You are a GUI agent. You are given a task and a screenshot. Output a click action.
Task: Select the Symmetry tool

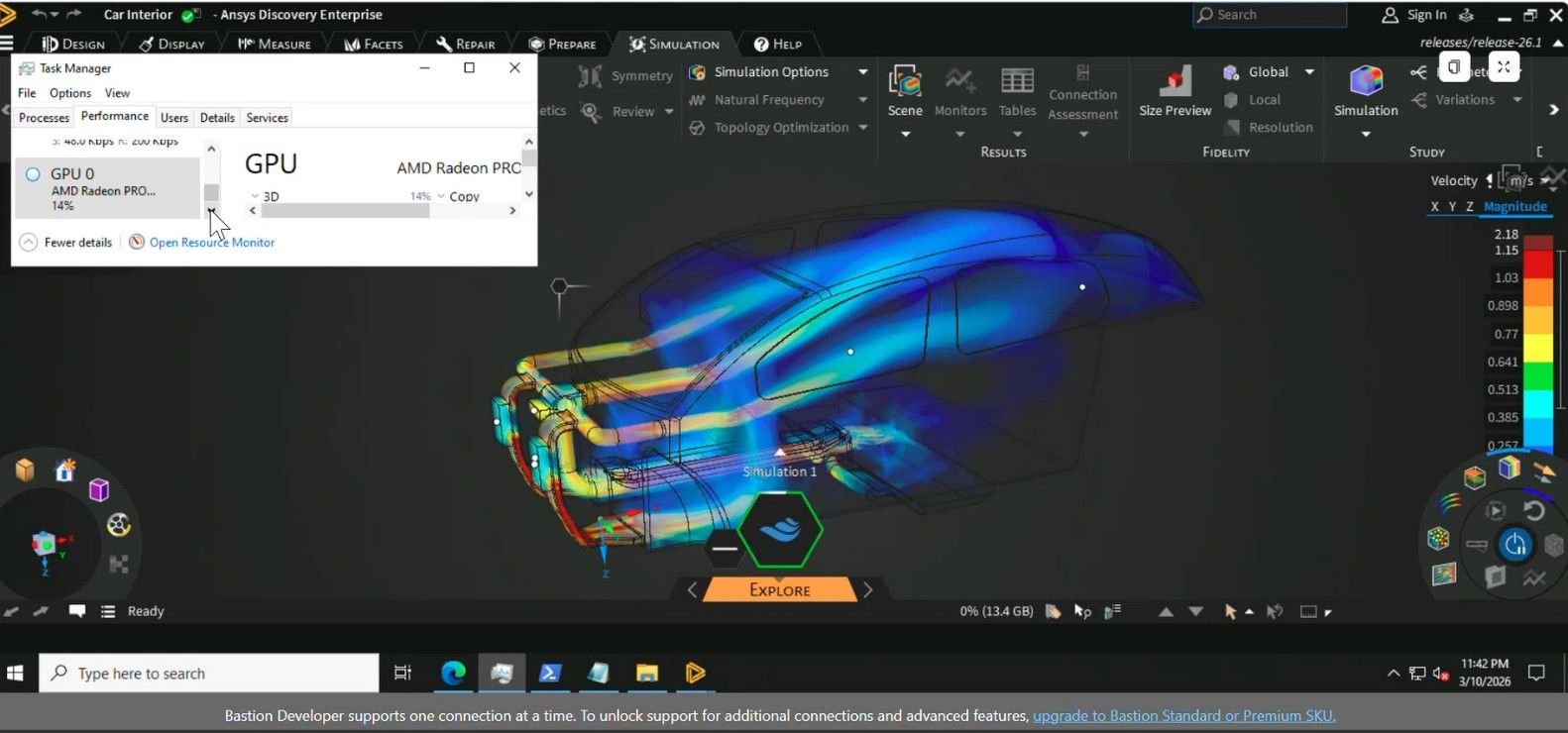click(x=626, y=75)
